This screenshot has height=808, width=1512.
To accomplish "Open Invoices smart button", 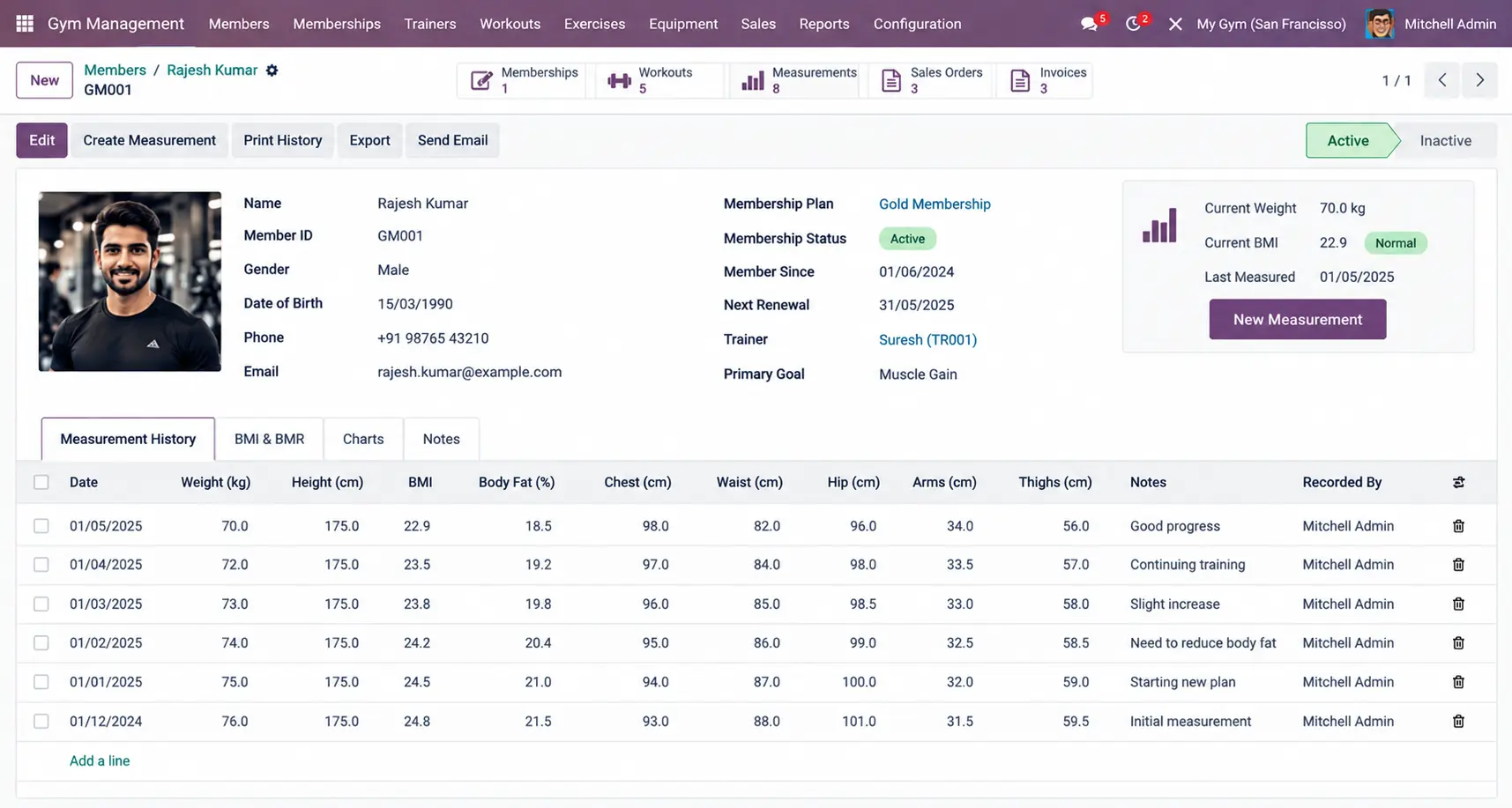I will pos(1046,80).
